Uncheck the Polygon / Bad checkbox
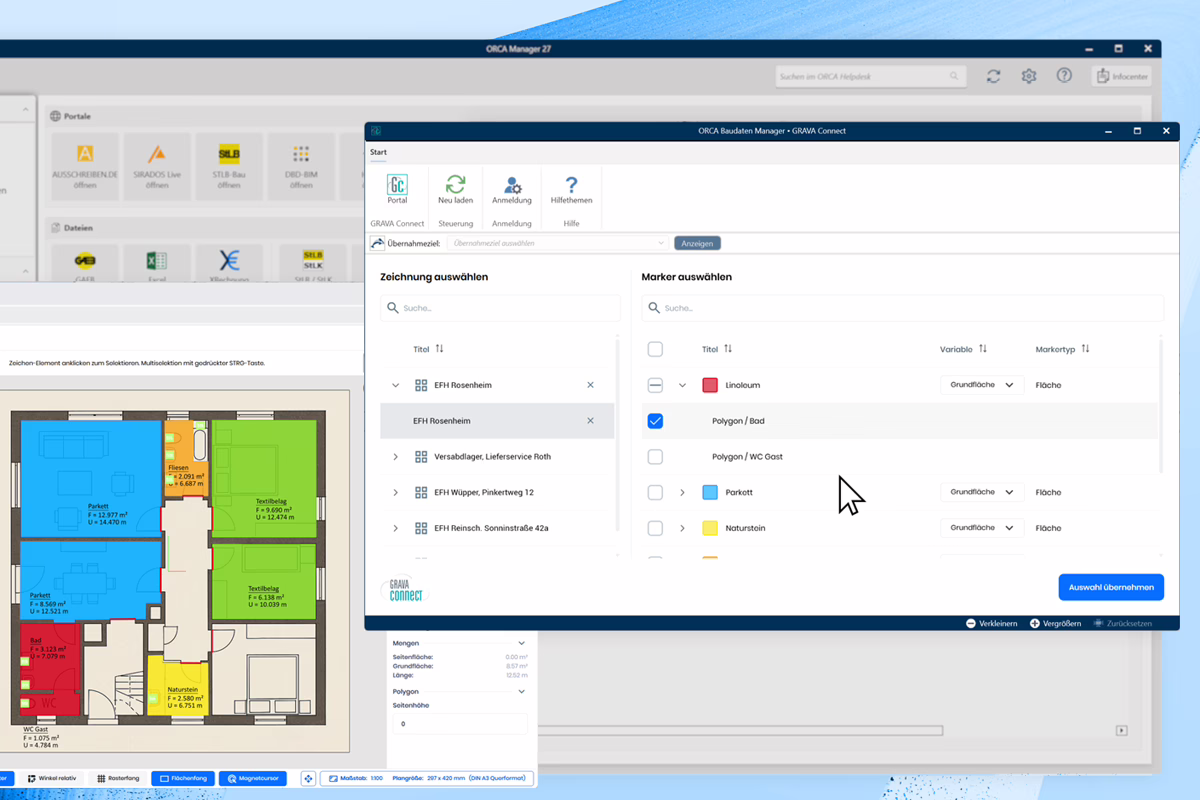Image resolution: width=1200 pixels, height=800 pixels. click(655, 421)
